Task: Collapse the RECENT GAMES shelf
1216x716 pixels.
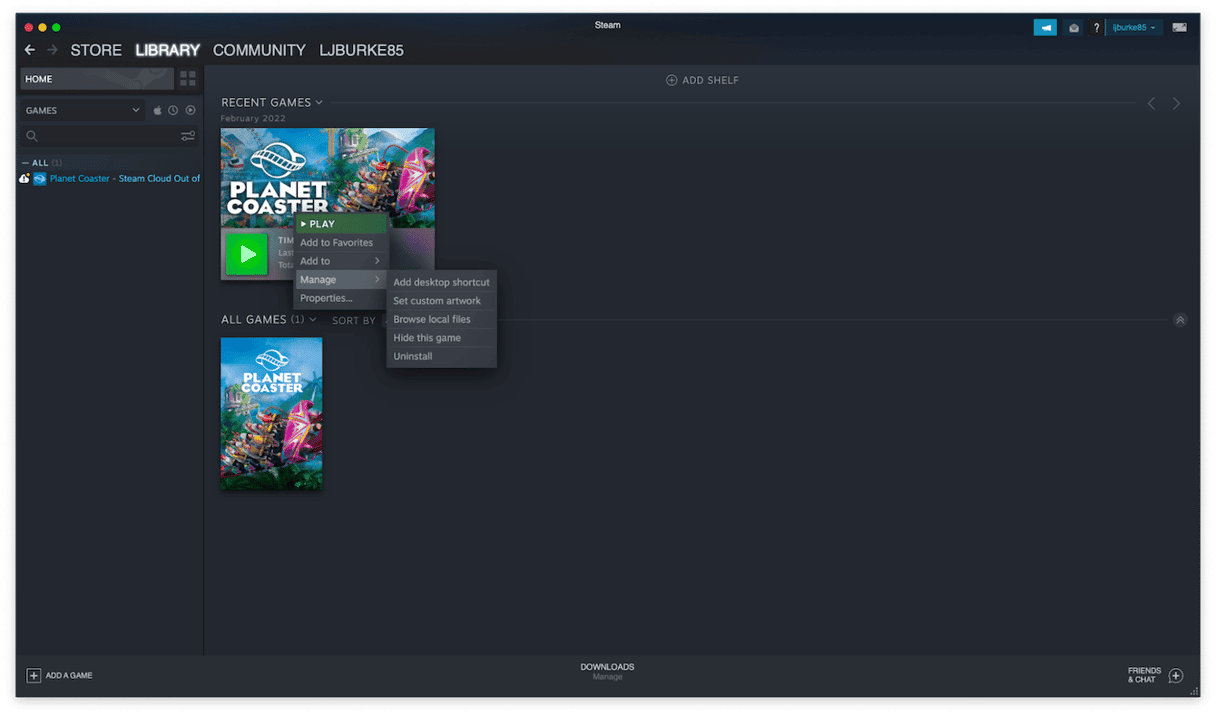Action: tap(318, 102)
